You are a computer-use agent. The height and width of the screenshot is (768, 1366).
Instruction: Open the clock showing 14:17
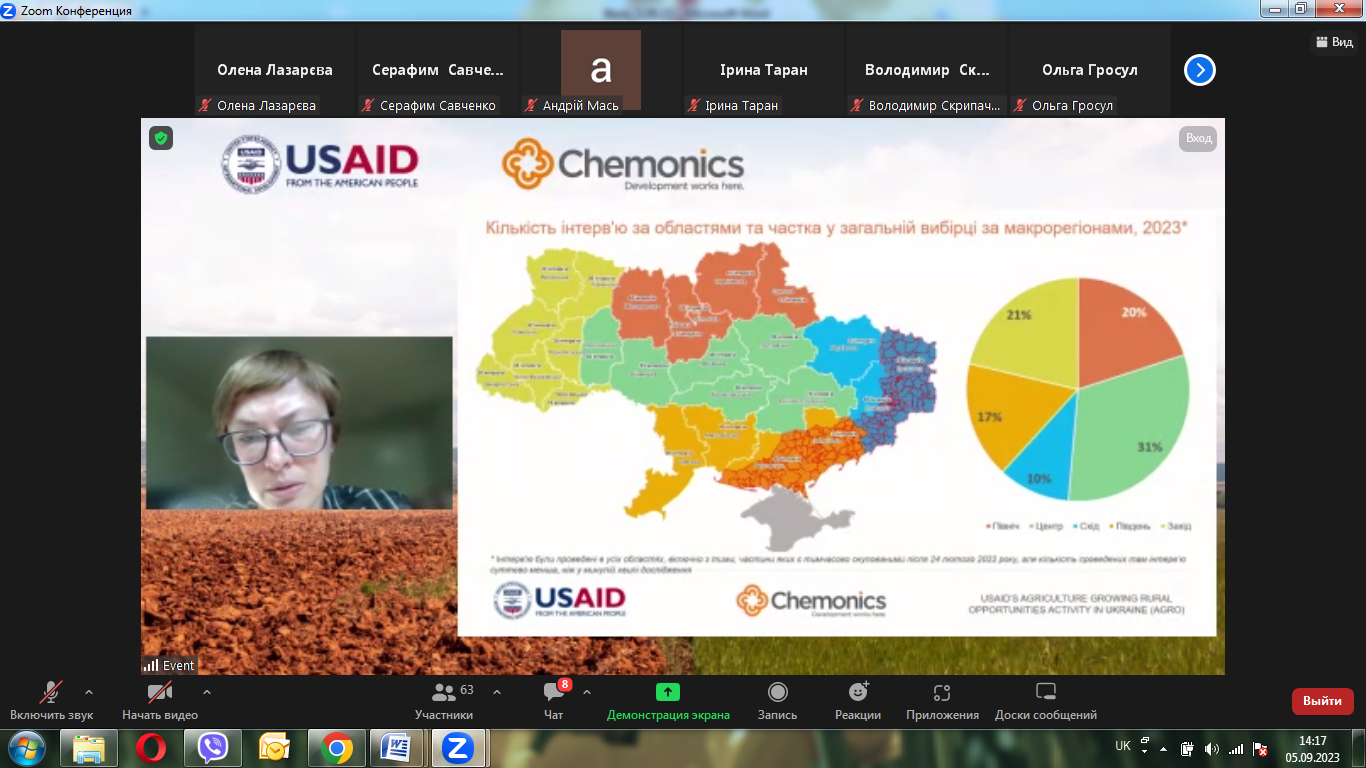pyautogui.click(x=1312, y=748)
